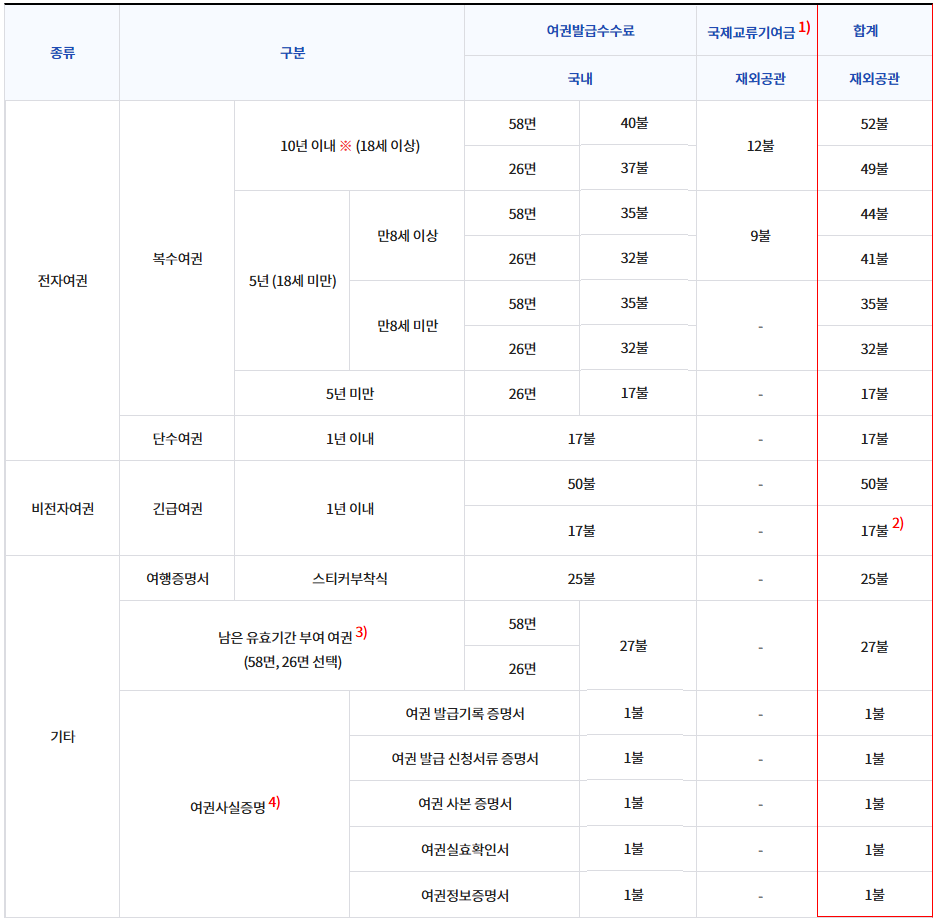
Task: Select the 여권실효확인서 cell
Action: tap(465, 850)
